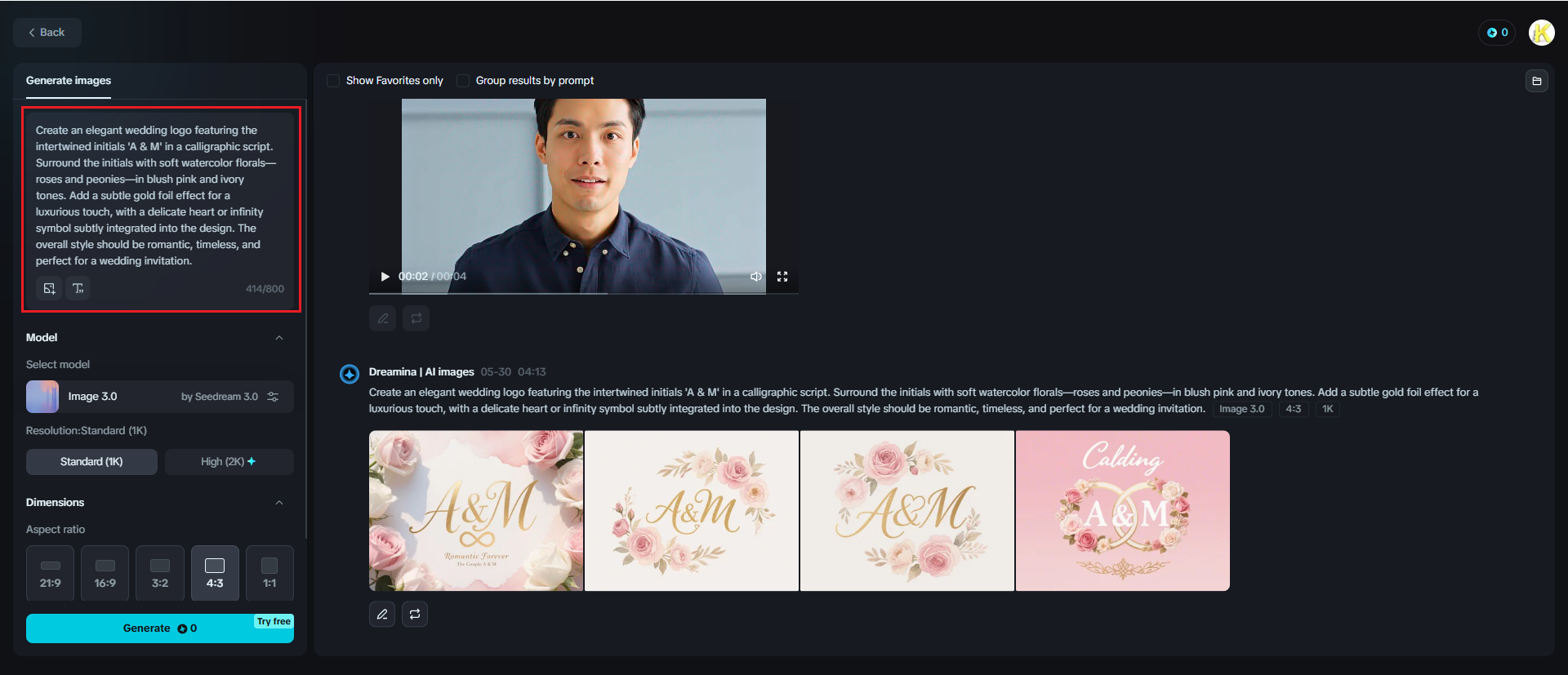The image size is (1568, 675).
Task: Add a reference image using the prompt image icon
Action: click(49, 288)
